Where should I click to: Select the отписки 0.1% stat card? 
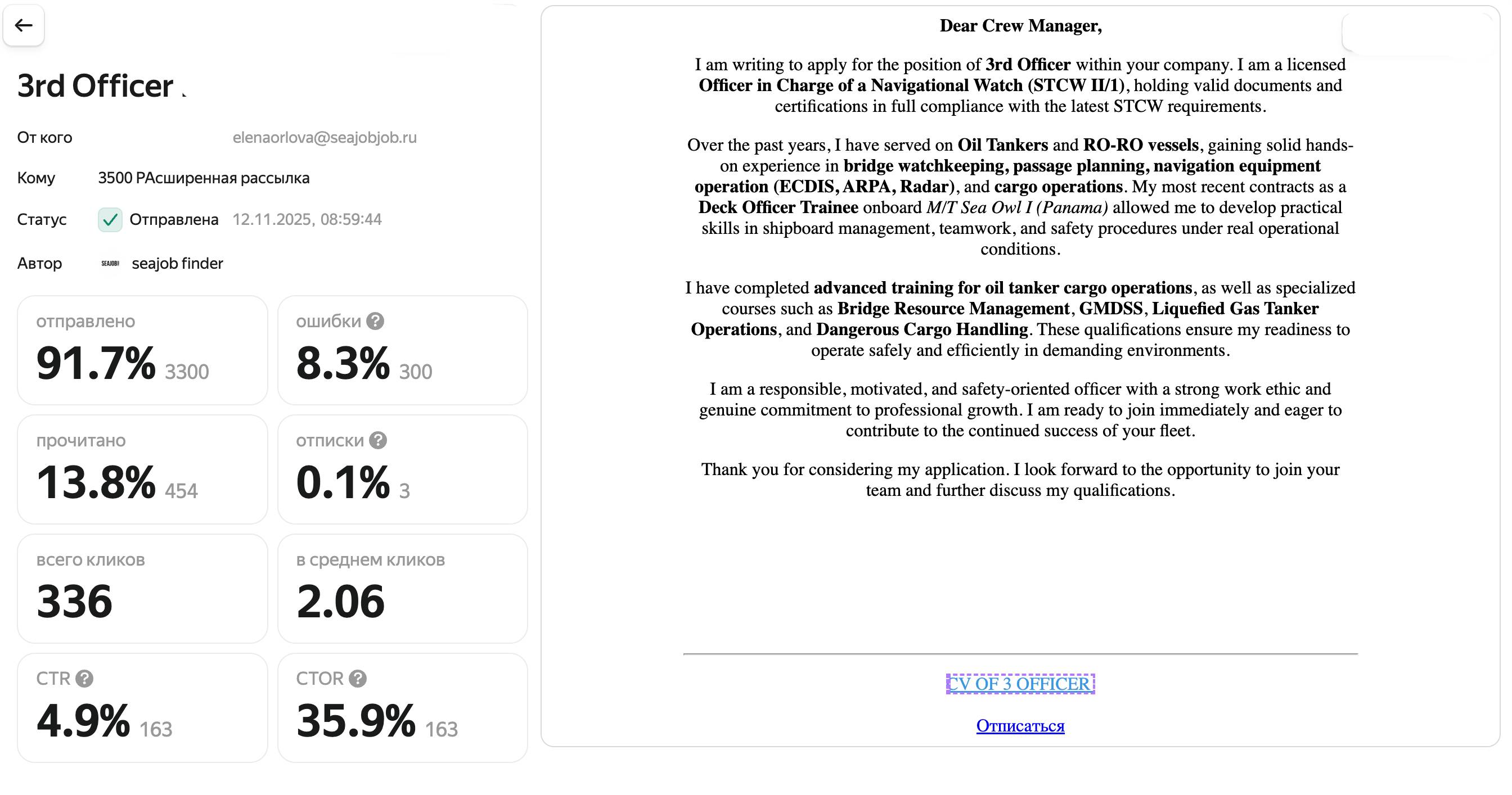pyautogui.click(x=402, y=469)
